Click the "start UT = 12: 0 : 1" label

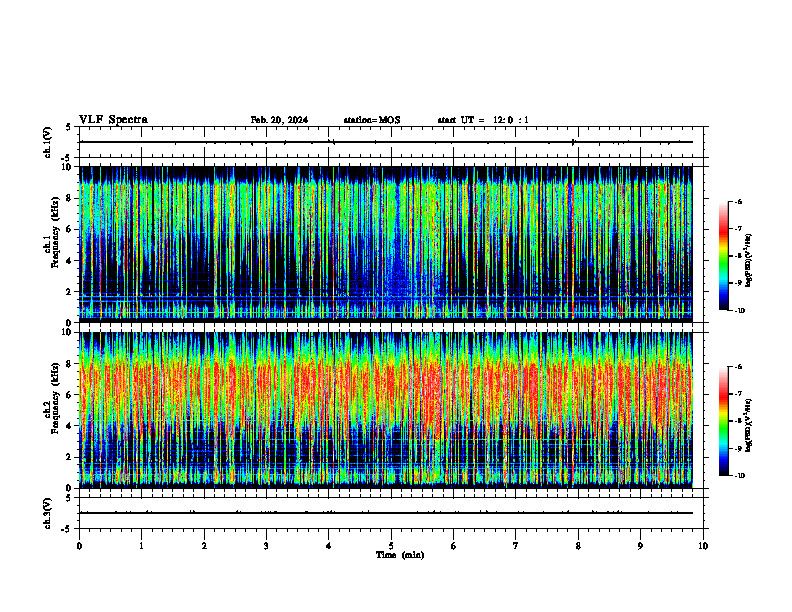(483, 120)
